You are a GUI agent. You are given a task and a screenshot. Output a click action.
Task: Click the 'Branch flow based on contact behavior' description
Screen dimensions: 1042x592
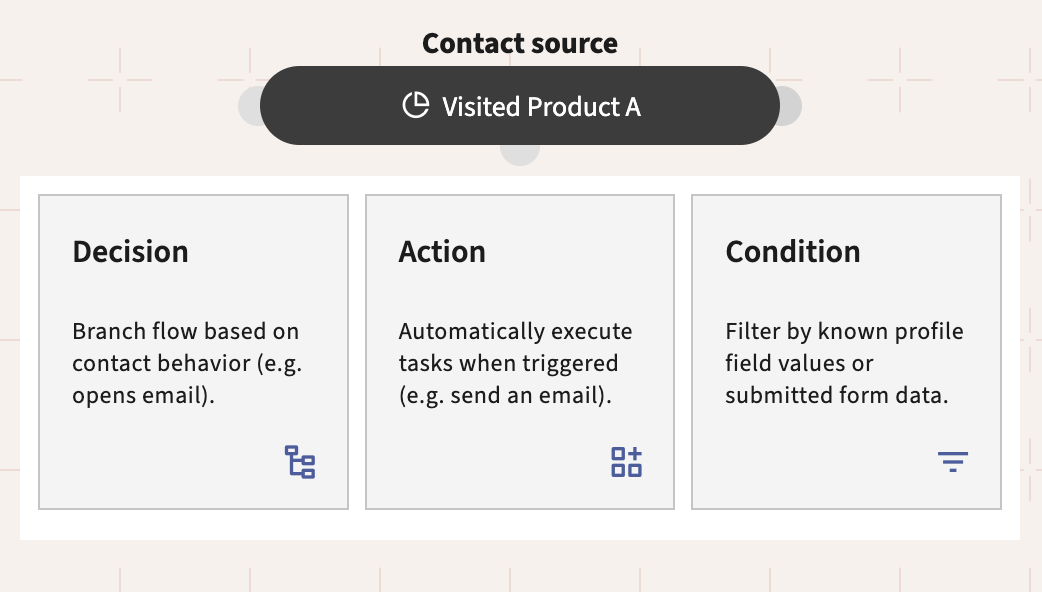point(187,363)
